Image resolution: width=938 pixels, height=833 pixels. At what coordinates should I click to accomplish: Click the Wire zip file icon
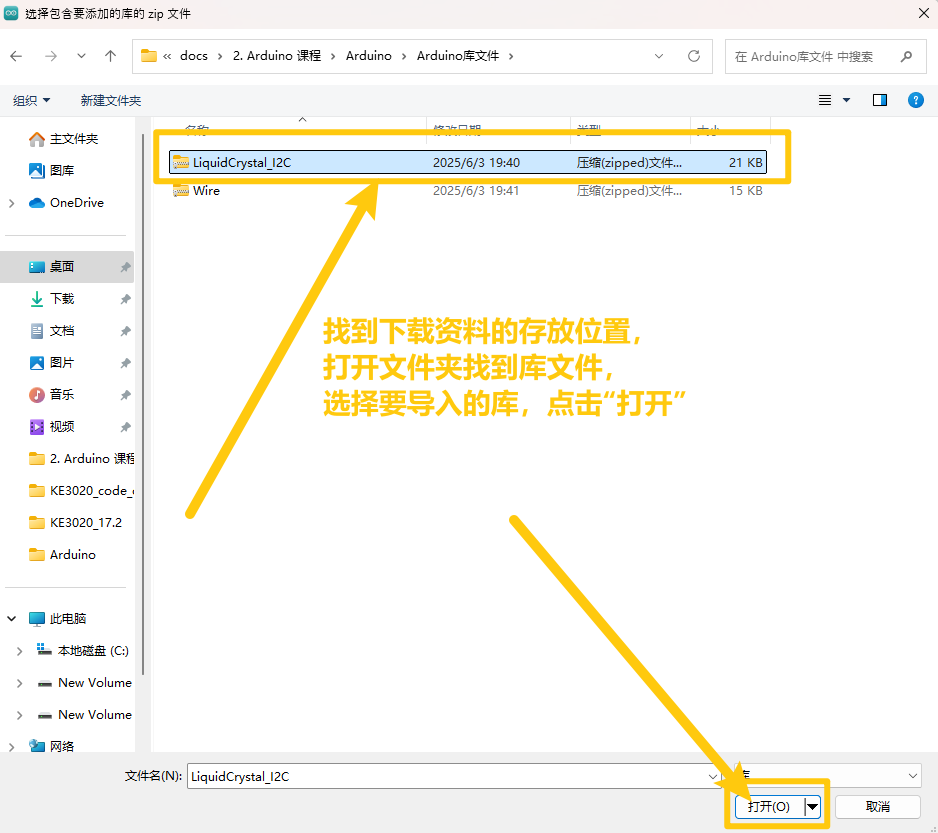(x=181, y=191)
